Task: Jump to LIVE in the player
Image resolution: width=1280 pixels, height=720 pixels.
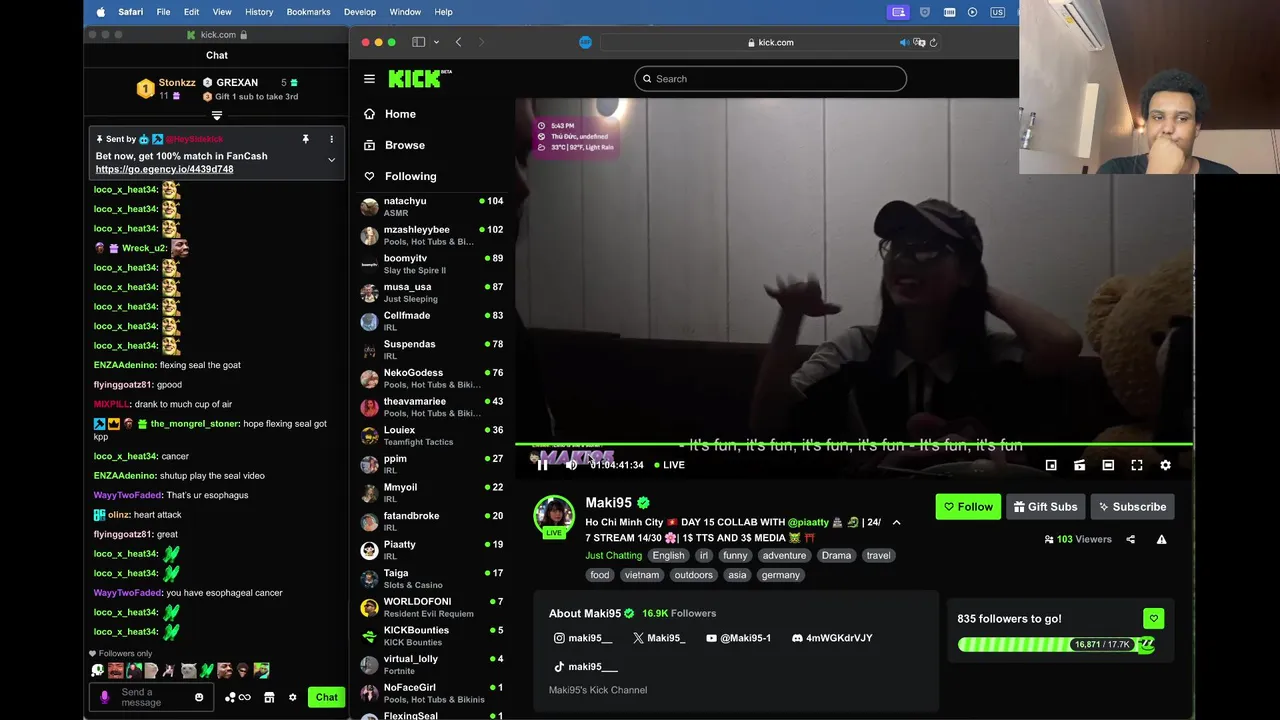Action: pos(669,465)
